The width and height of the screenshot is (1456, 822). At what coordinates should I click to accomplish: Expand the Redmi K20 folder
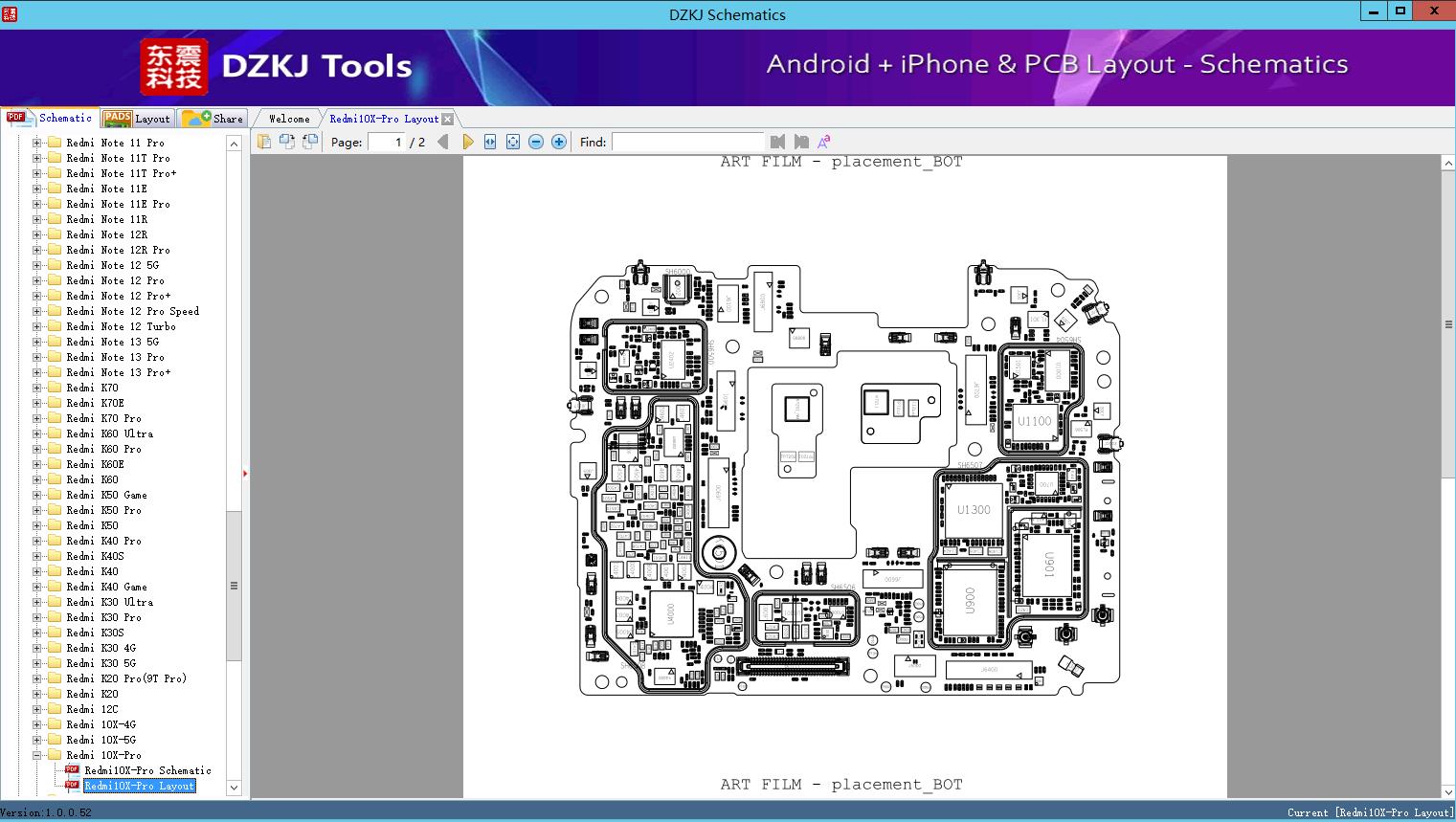click(x=37, y=694)
